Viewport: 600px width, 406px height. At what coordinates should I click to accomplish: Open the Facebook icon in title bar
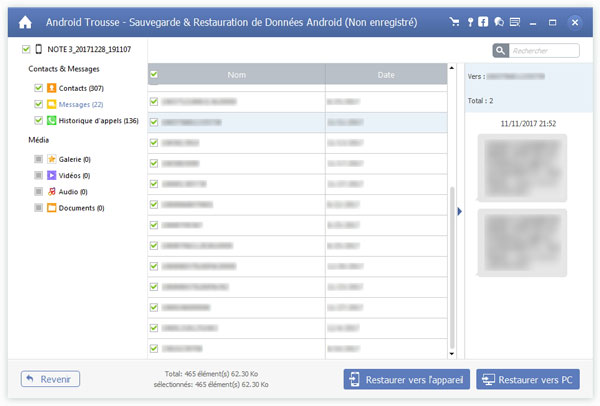pyautogui.click(x=484, y=21)
